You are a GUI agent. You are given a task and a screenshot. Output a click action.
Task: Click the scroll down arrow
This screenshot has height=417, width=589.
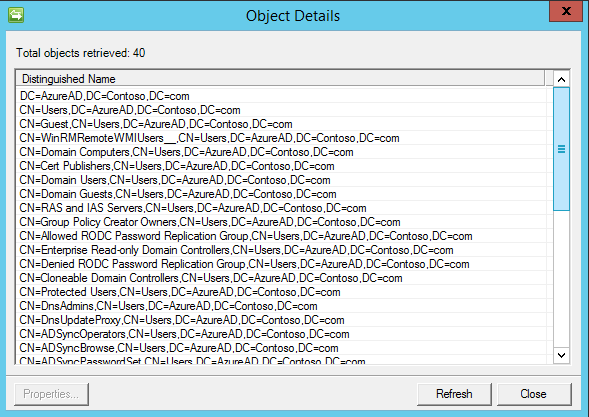(562, 355)
